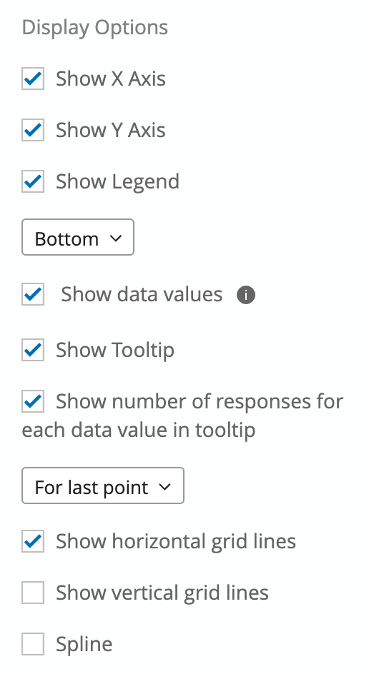
Task: Click the chevron arrow in the Bottom dropdown
Action: (x=116, y=238)
